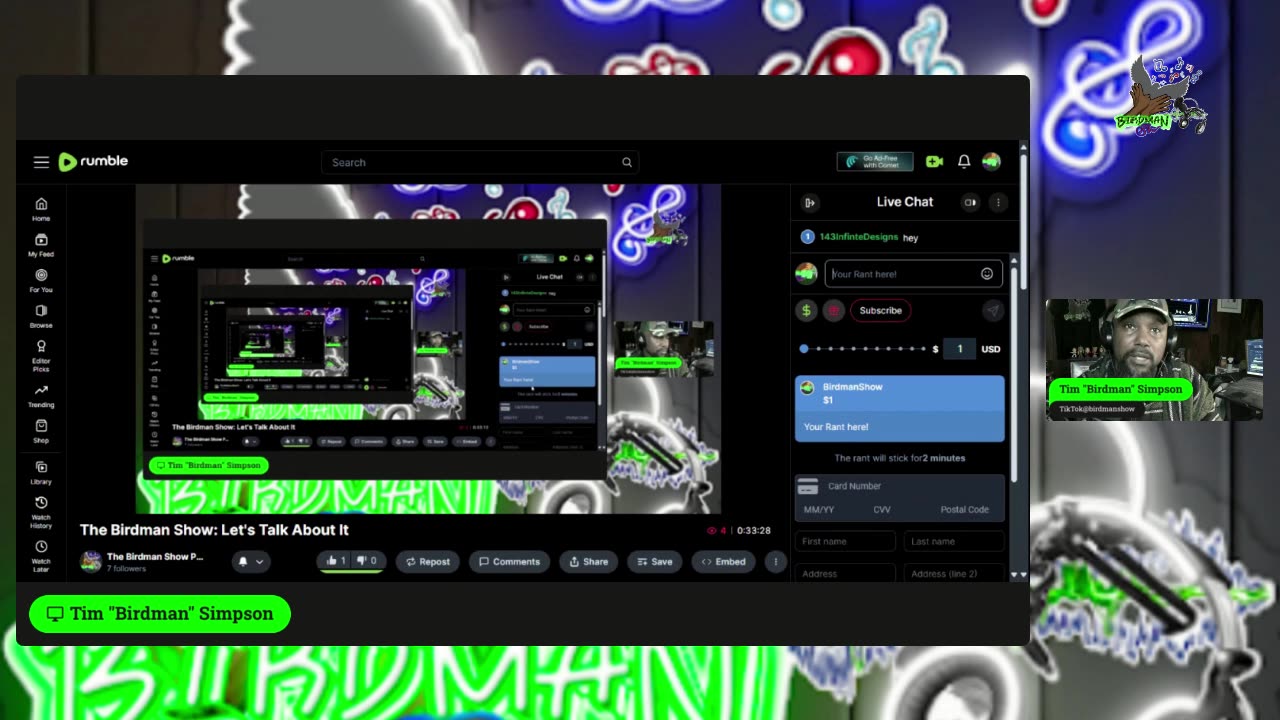
Task: Open more video options after Embed
Action: tap(775, 562)
